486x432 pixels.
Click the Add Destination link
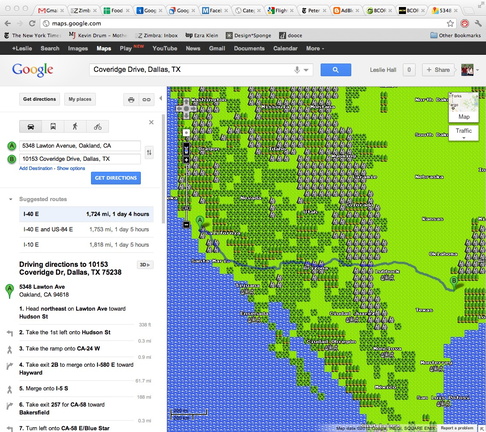click(36, 168)
